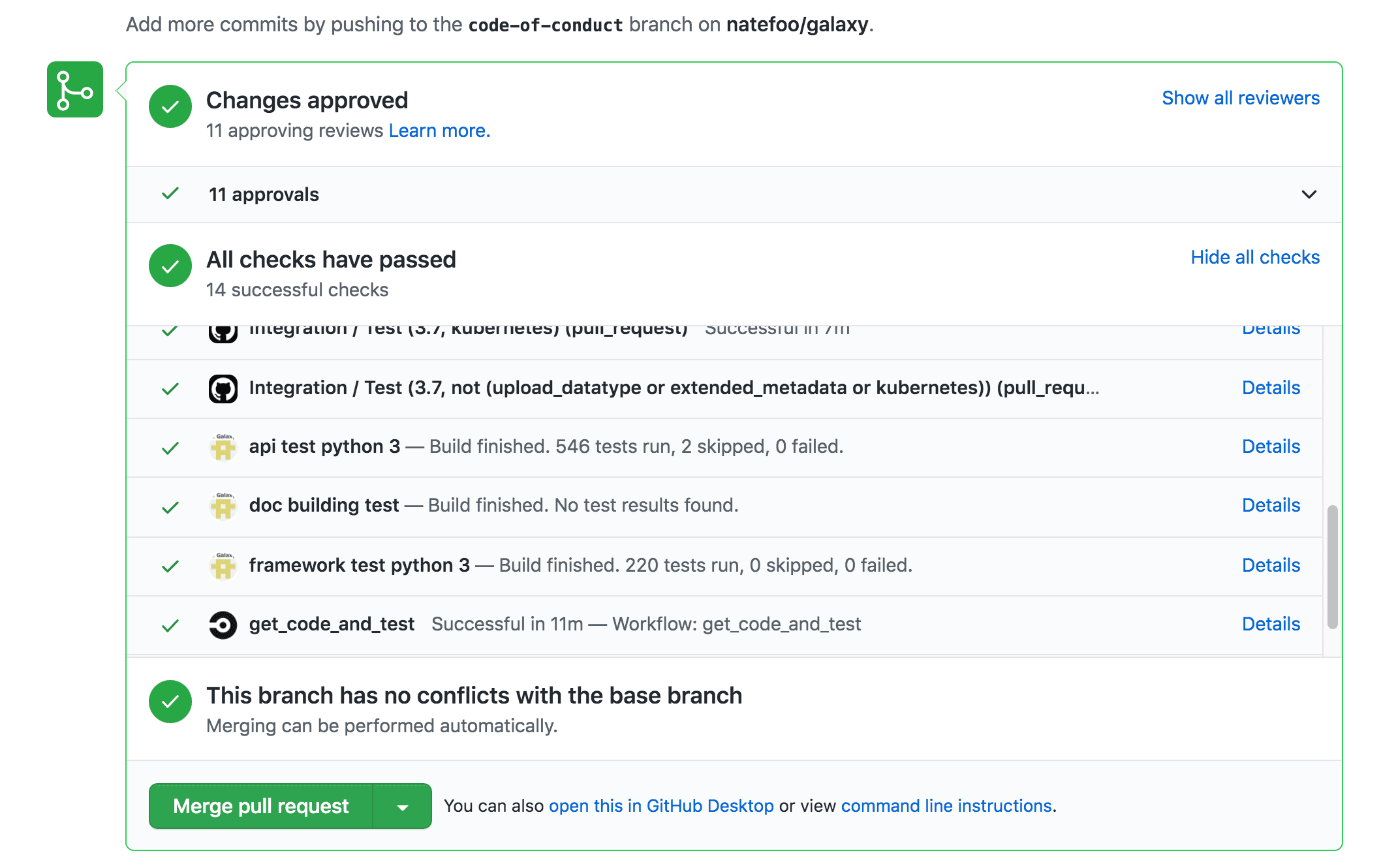Click the green git merge icon
Screen dimensions: 1381x868
tap(75, 90)
